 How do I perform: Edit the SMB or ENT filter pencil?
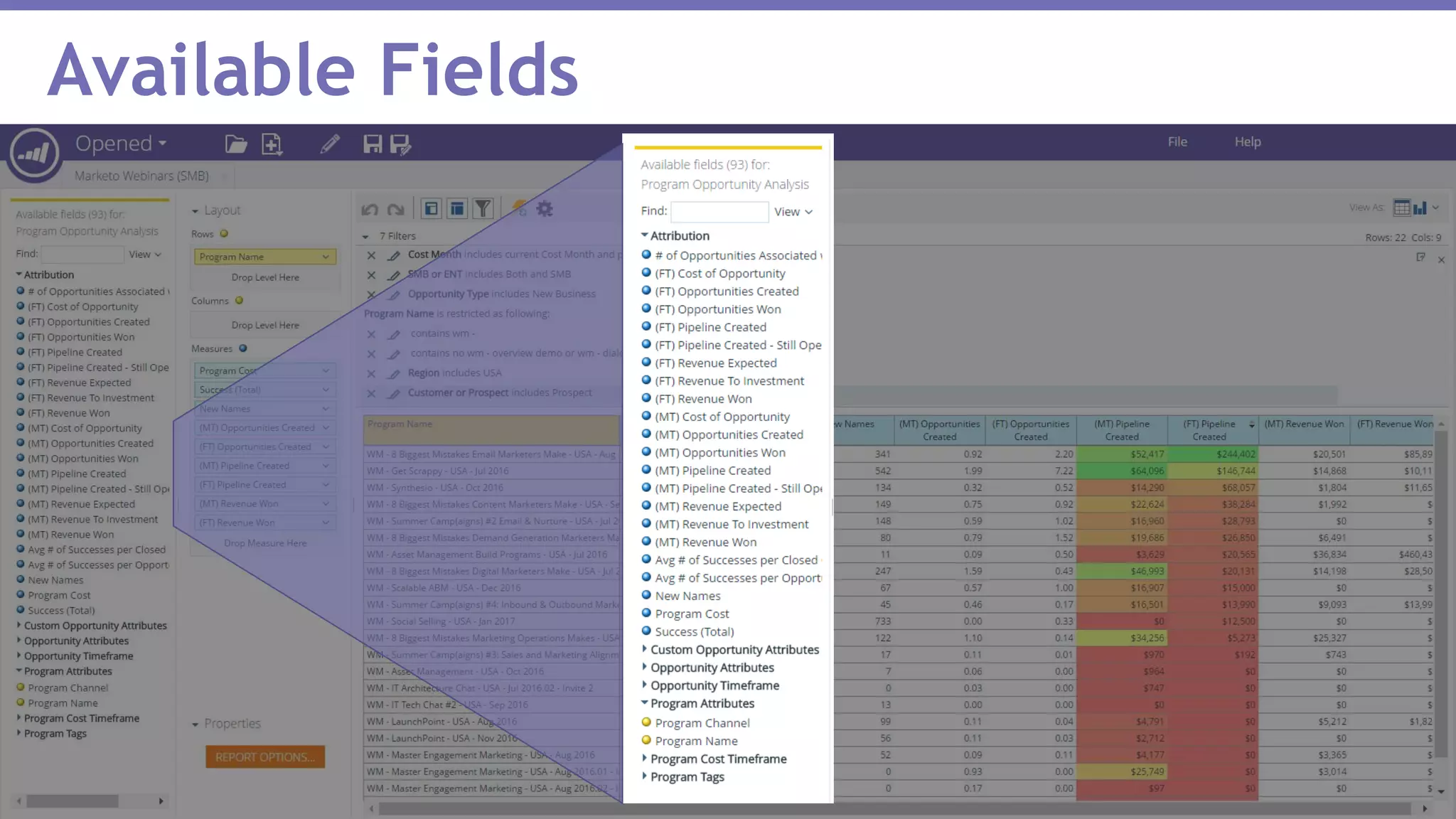(x=394, y=274)
